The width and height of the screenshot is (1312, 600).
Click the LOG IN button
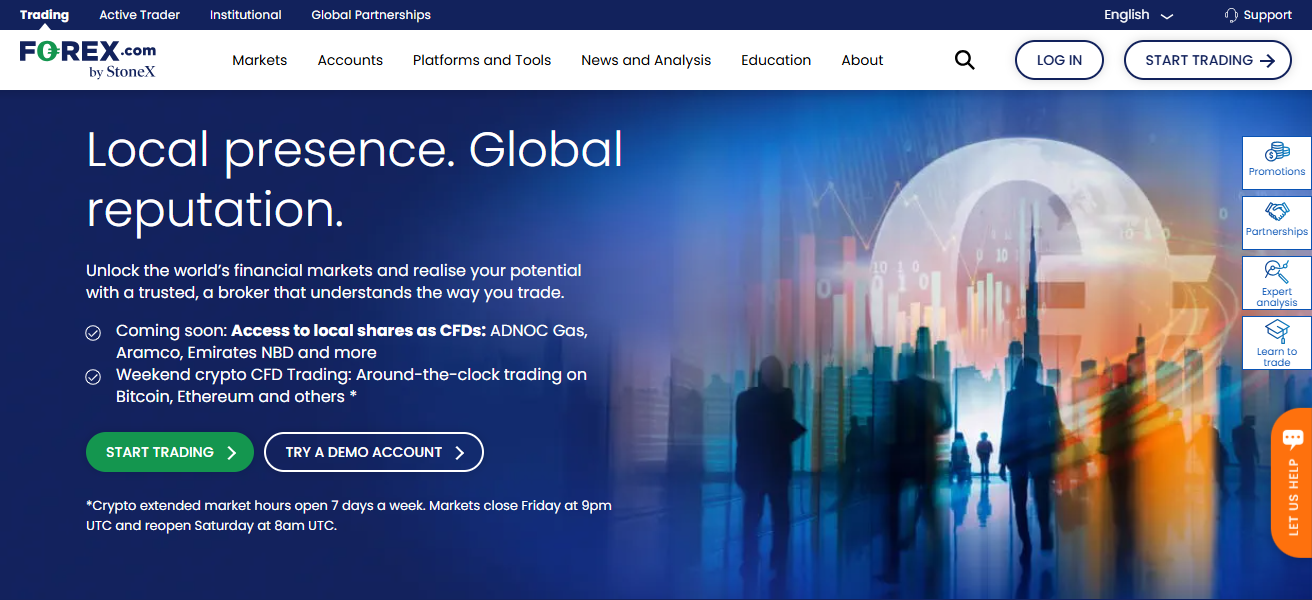pos(1058,60)
